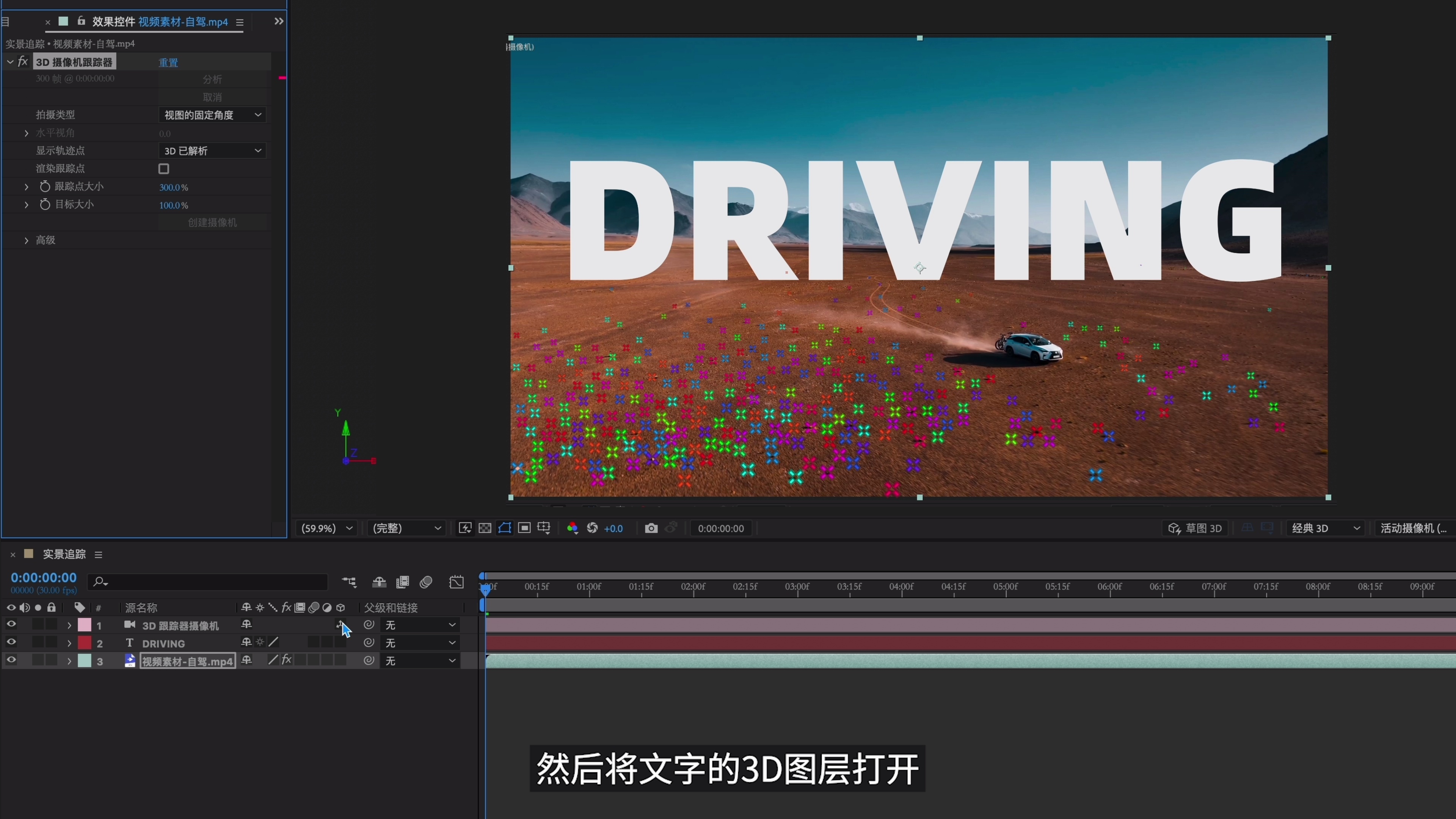Screen dimensions: 1456x819
Task: Enable frame blending for composition
Action: (x=402, y=582)
